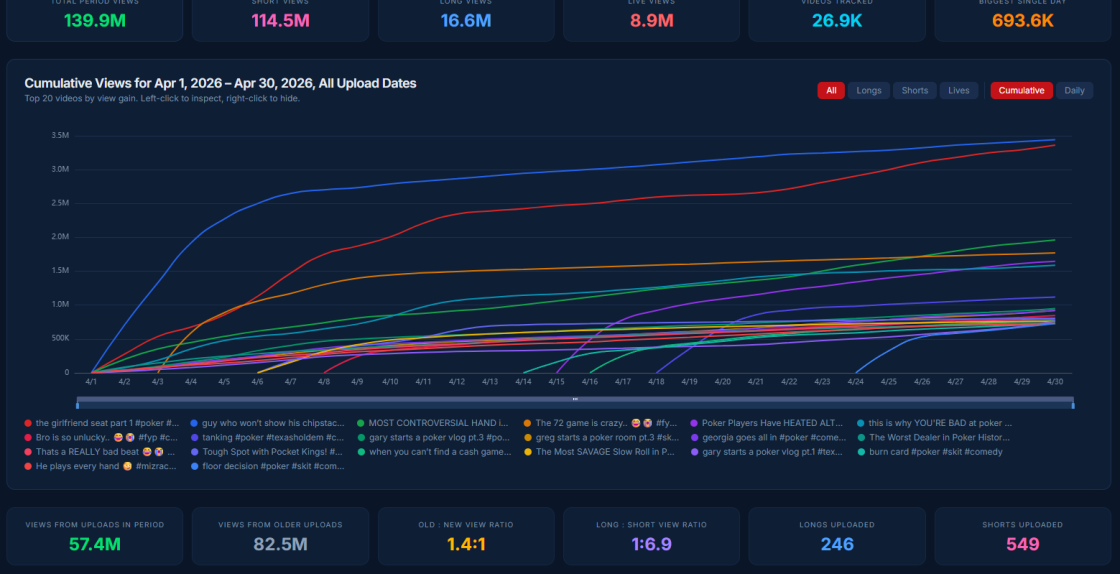Filter chart to Longs only
1120x574 pixels.
pyautogui.click(x=869, y=91)
